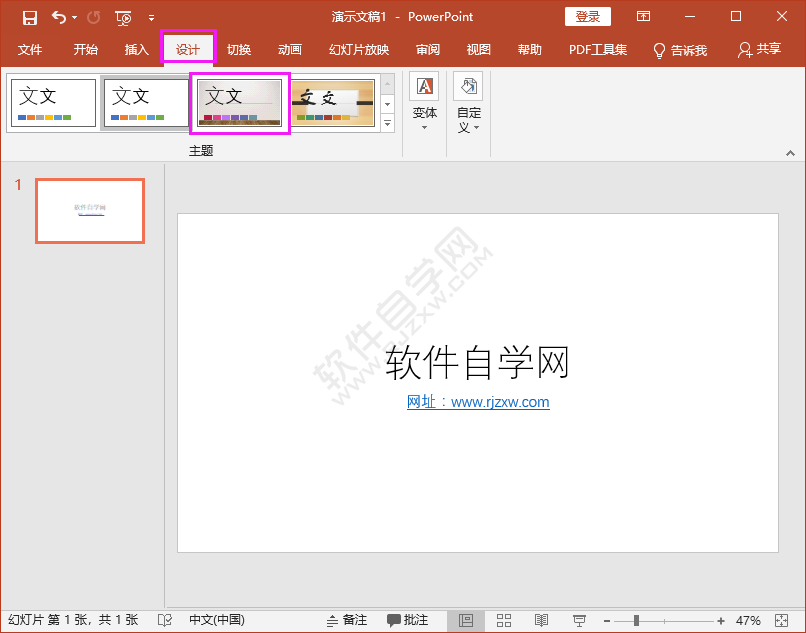This screenshot has width=806, height=633.
Task: Apply the second highlighted white theme
Action: coord(146,103)
